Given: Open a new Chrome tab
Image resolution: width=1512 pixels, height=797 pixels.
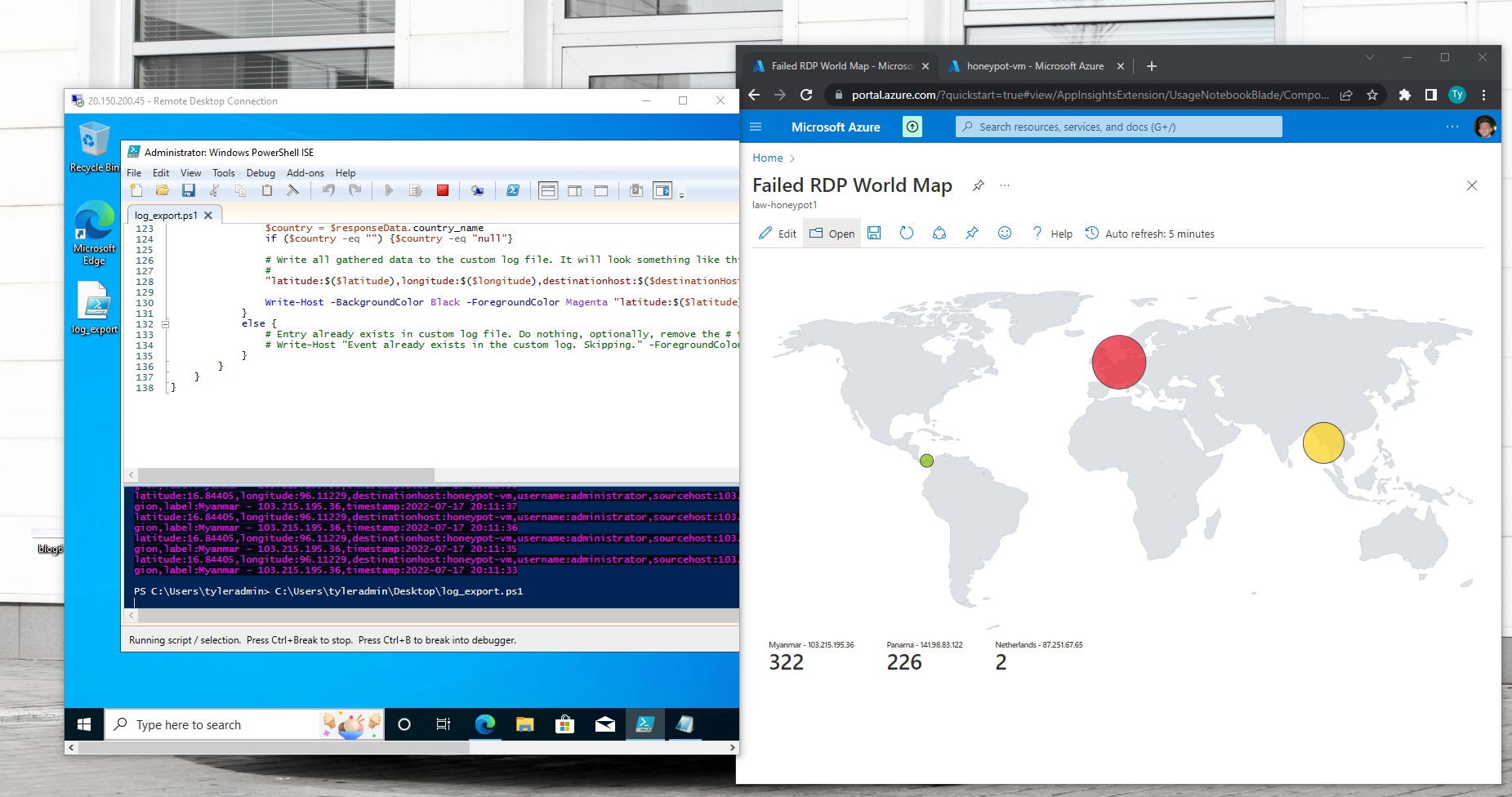Looking at the screenshot, I should pyautogui.click(x=1152, y=66).
